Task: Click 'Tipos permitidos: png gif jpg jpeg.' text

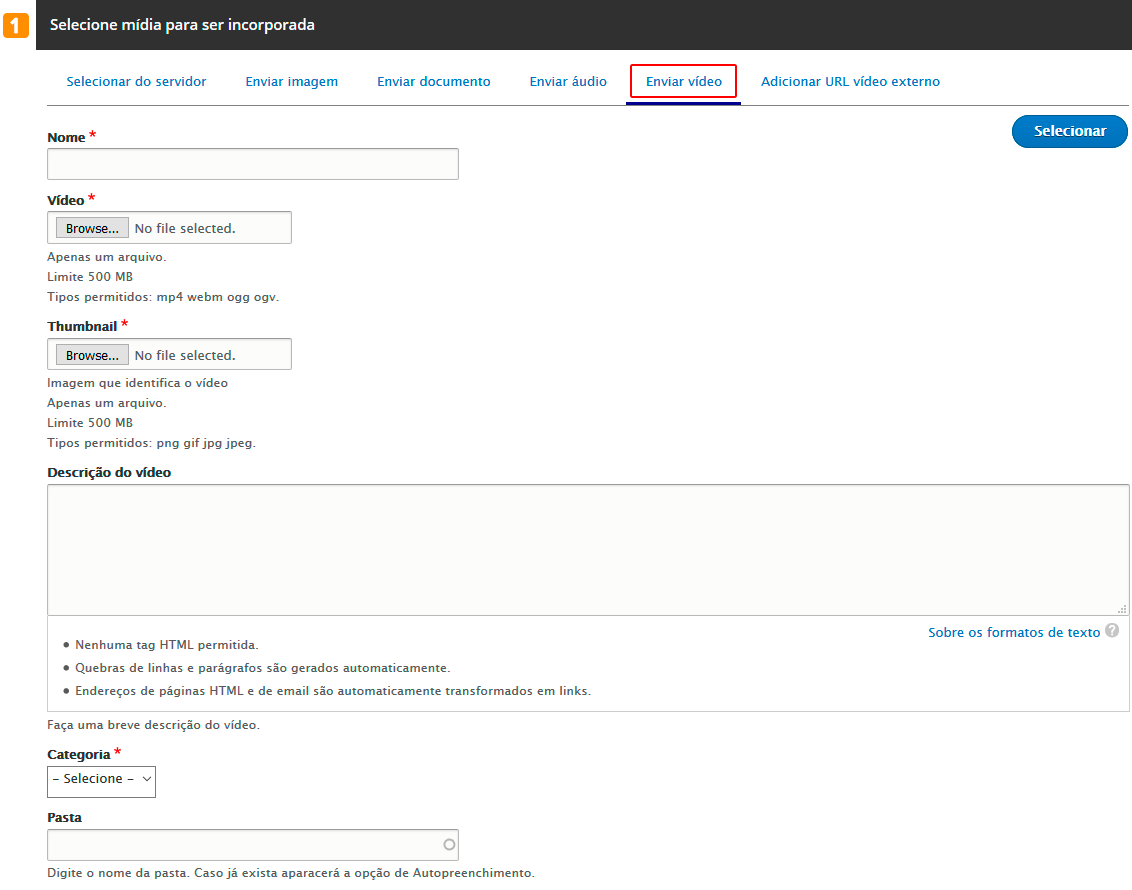Action: [152, 442]
